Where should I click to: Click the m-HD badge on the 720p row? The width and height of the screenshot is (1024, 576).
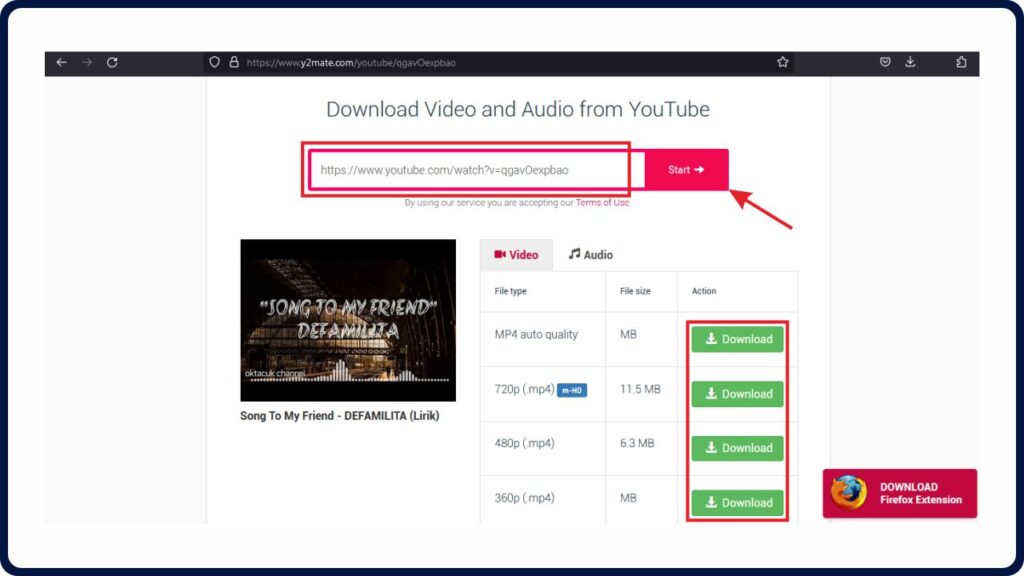pos(571,391)
